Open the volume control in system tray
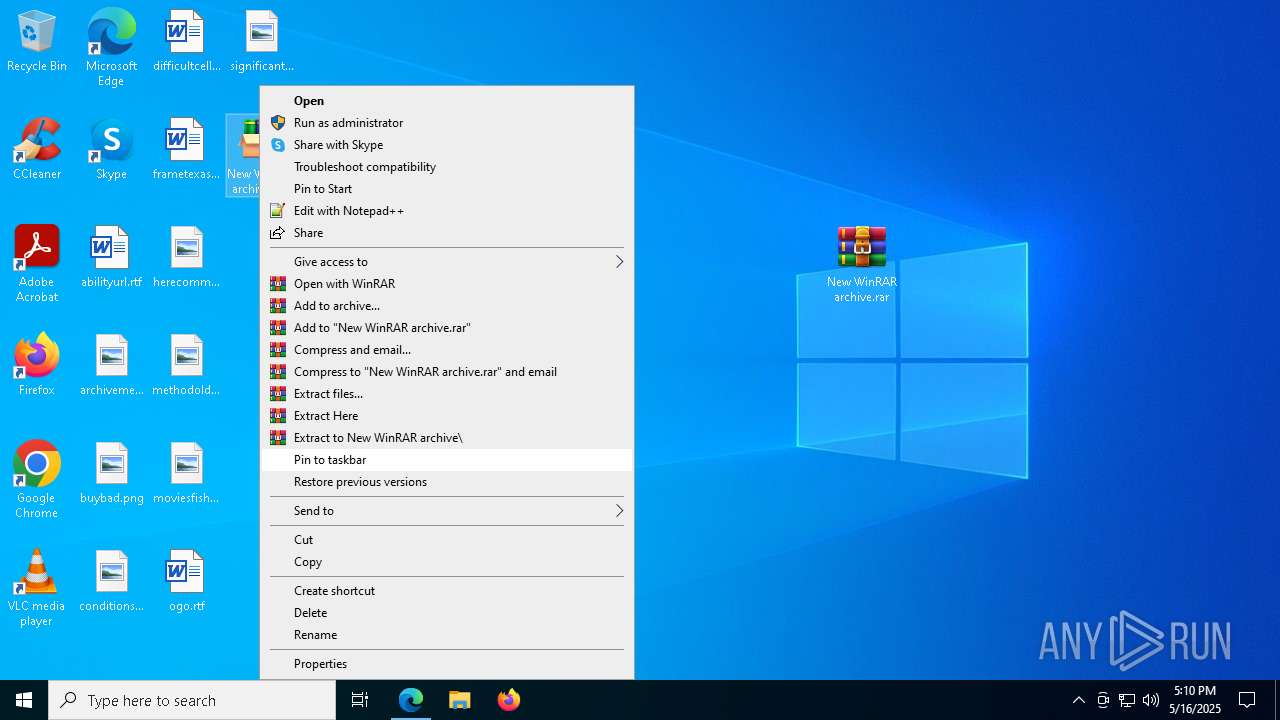Image resolution: width=1280 pixels, height=720 pixels. pyautogui.click(x=1151, y=700)
